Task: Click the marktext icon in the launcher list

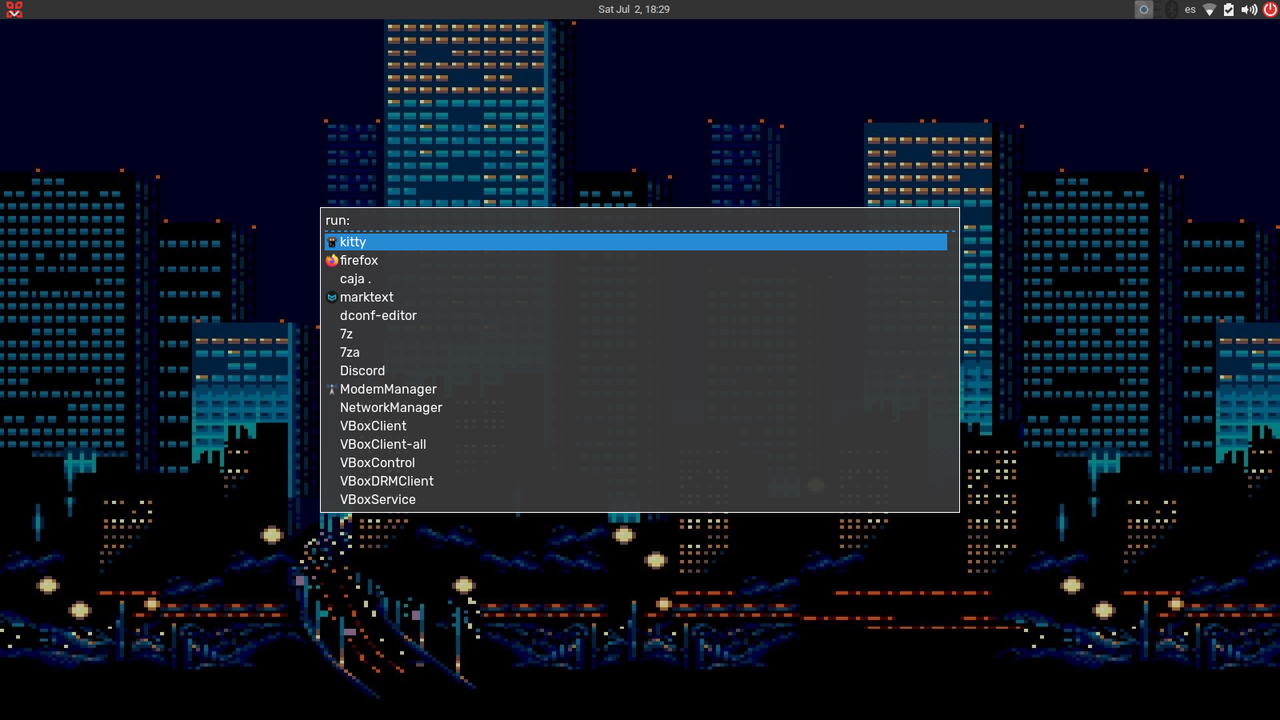Action: pos(331,297)
